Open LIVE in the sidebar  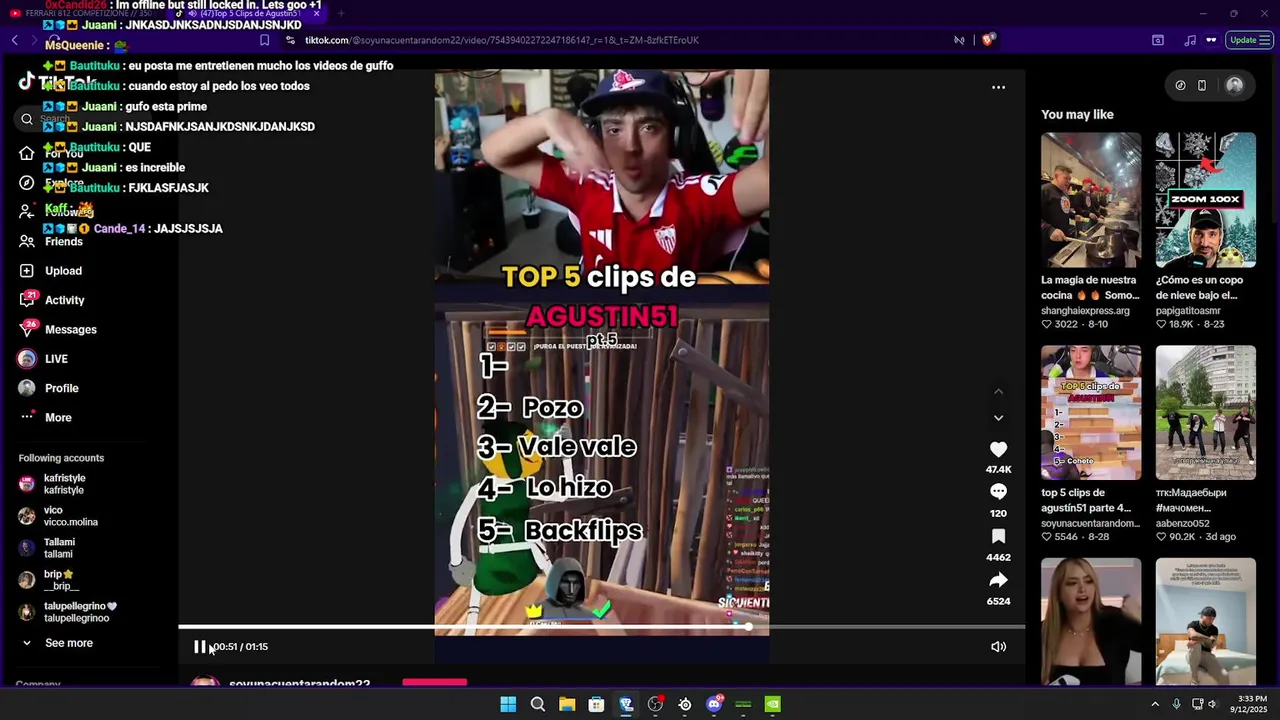click(x=56, y=359)
